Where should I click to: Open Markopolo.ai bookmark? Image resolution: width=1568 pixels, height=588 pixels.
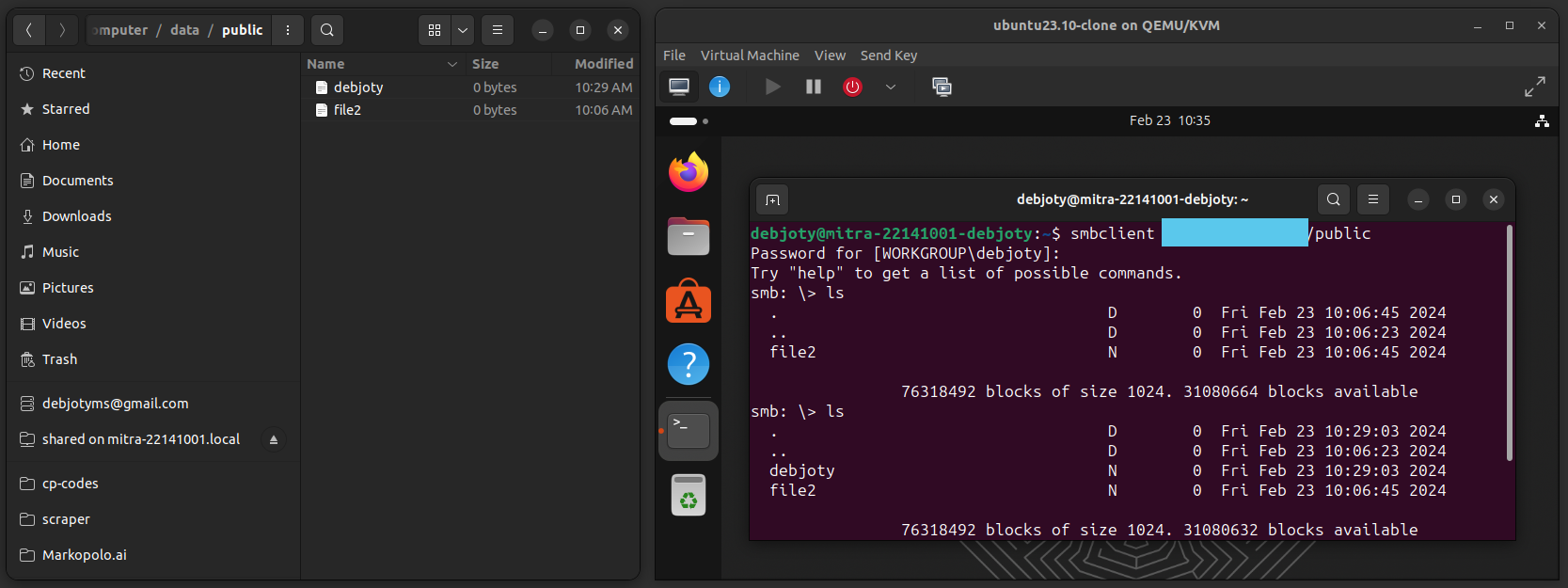point(153,555)
